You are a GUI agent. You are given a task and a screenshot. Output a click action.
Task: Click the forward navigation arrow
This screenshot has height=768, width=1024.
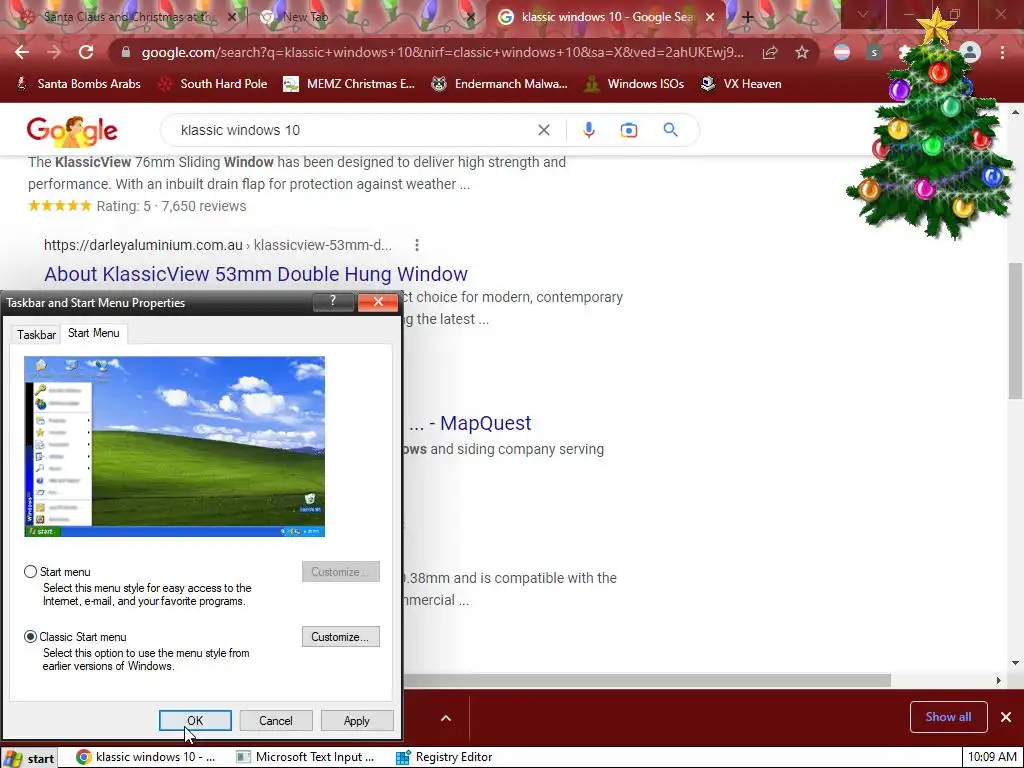[x=54, y=52]
